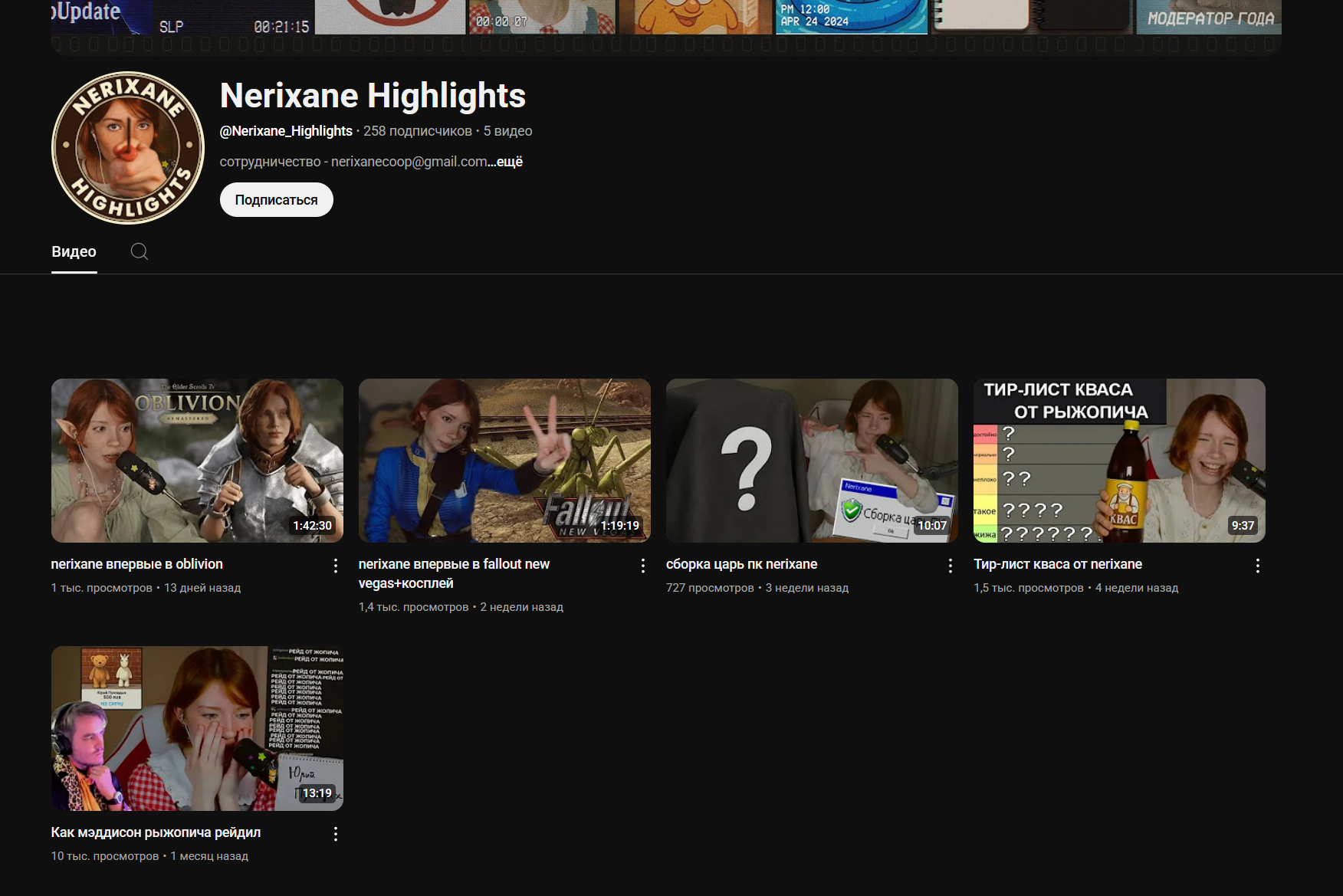Click the 10:07 duration badge
The width and height of the screenshot is (1343, 896).
tap(932, 526)
